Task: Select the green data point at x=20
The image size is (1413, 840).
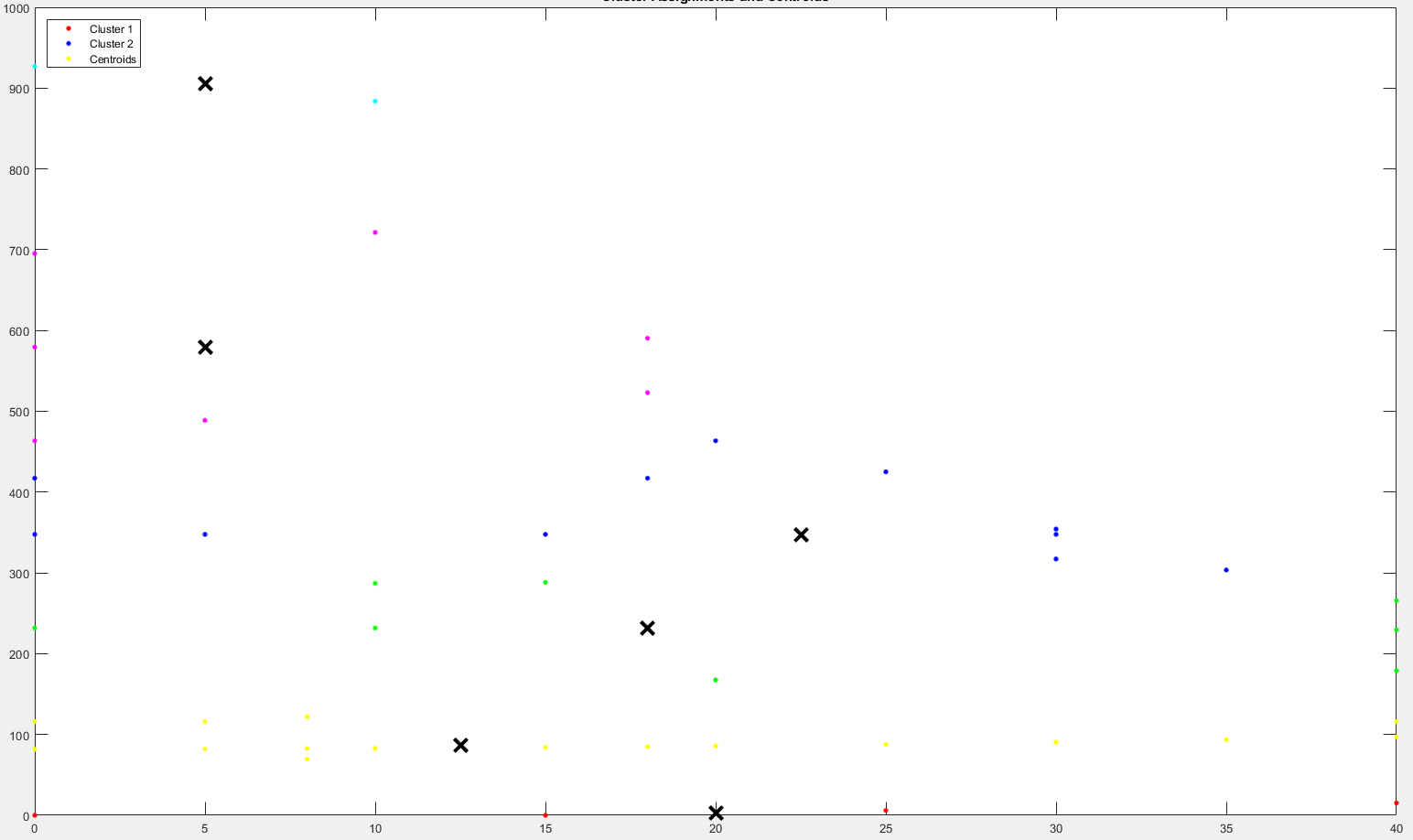Action: point(716,680)
